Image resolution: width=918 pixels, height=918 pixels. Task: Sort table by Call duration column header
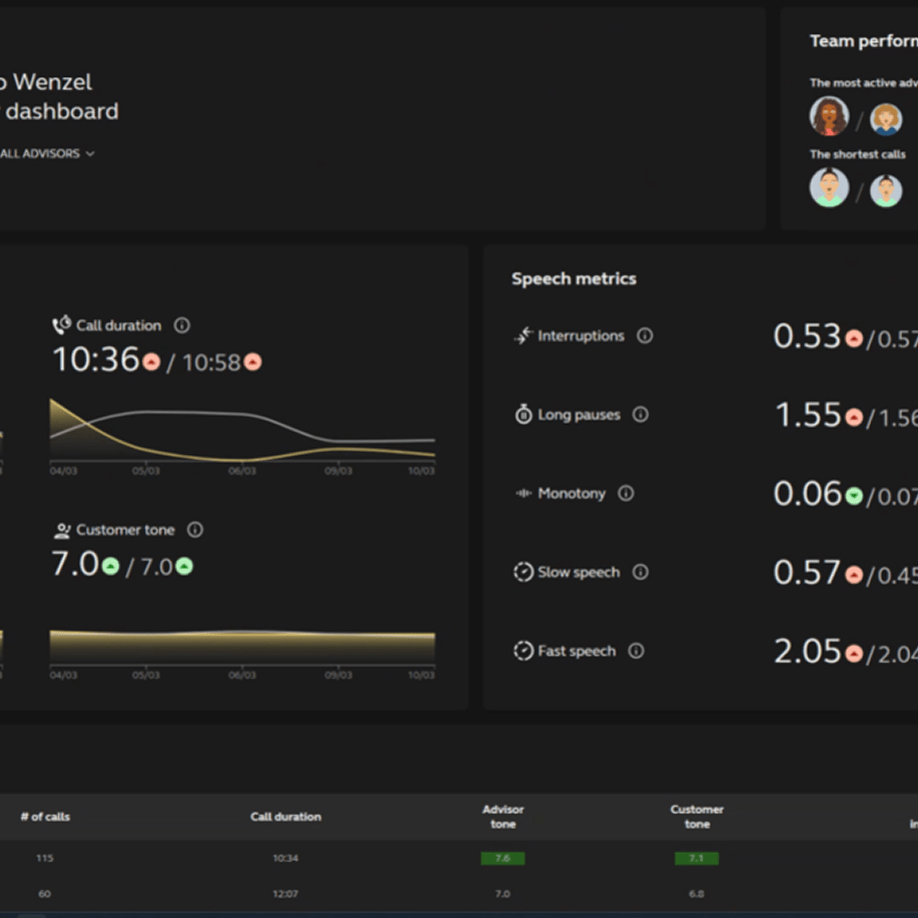[x=286, y=817]
